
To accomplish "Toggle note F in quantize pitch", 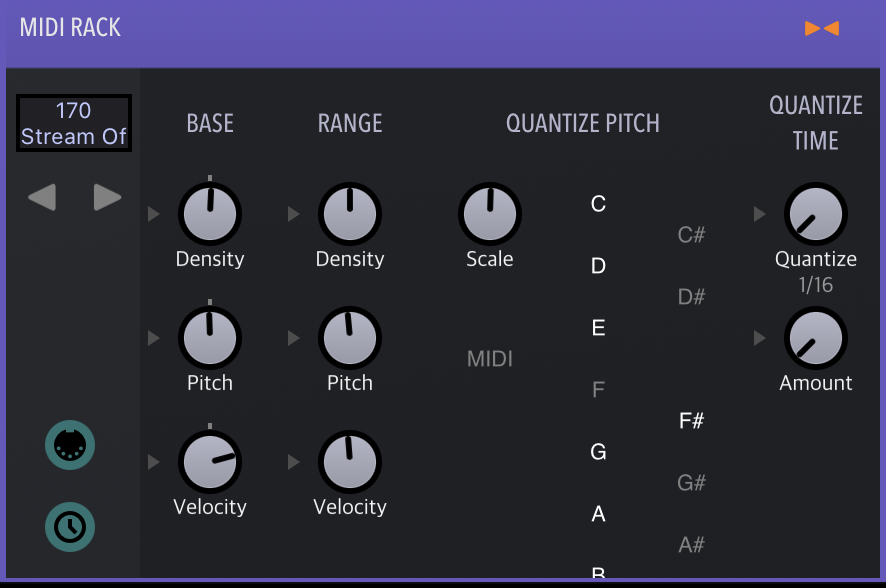I will (x=598, y=390).
